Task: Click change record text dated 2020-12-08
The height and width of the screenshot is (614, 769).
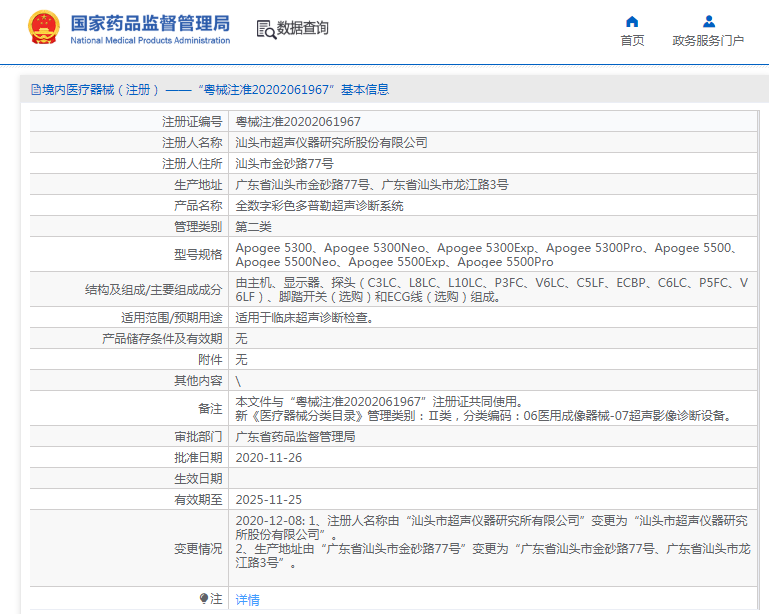Action: pyautogui.click(x=493, y=541)
